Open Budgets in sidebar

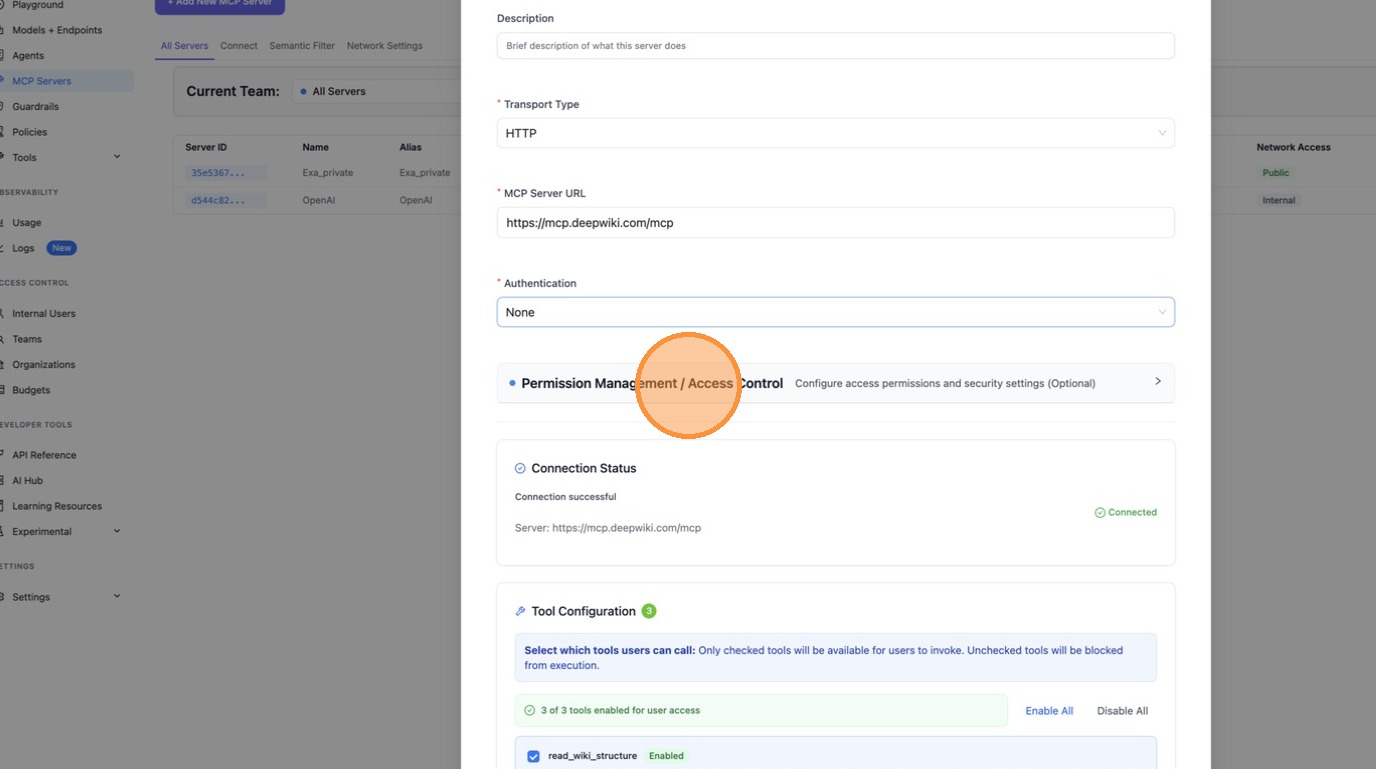(x=31, y=390)
